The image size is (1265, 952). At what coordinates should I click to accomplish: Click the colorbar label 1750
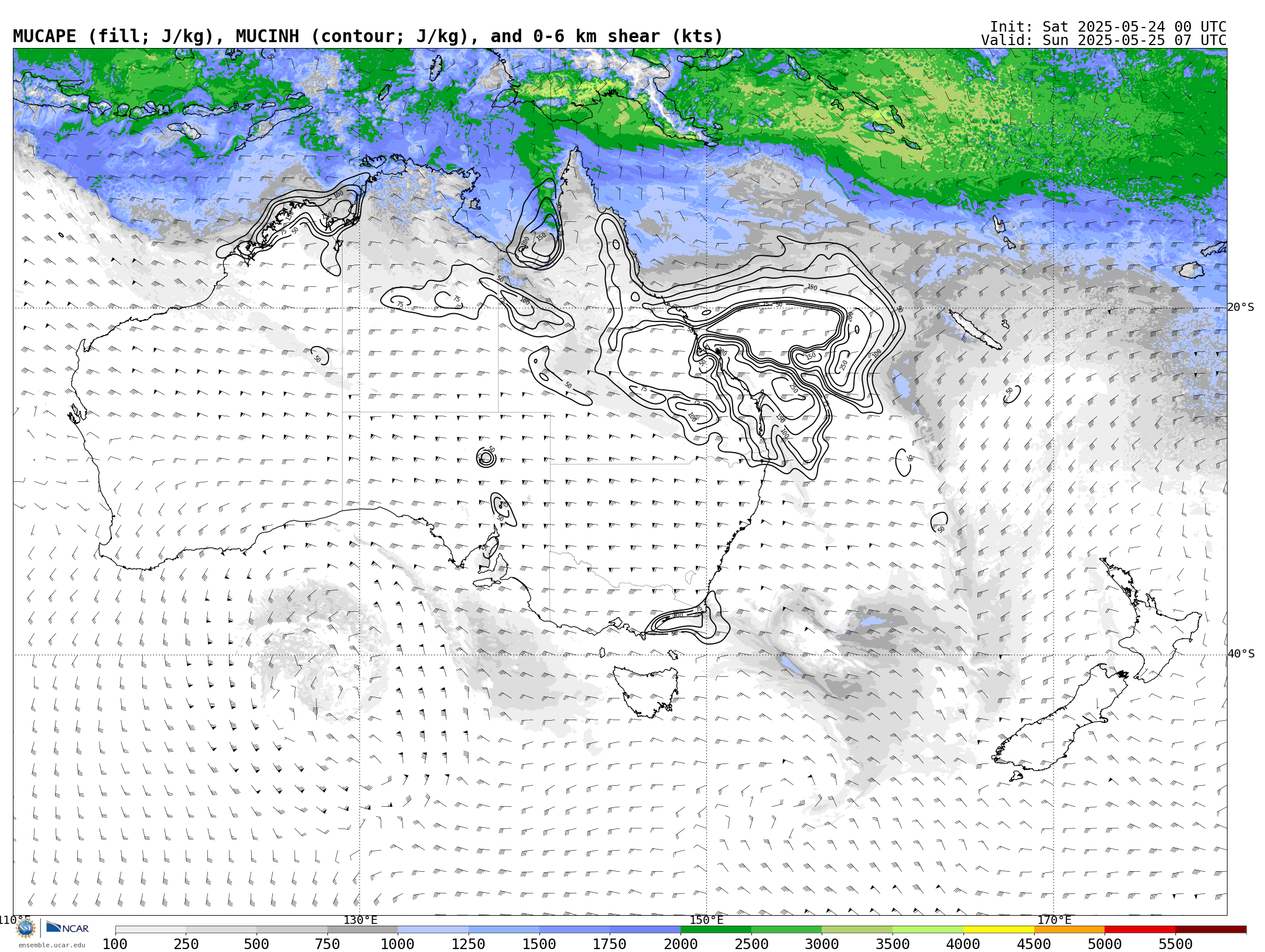tap(610, 944)
